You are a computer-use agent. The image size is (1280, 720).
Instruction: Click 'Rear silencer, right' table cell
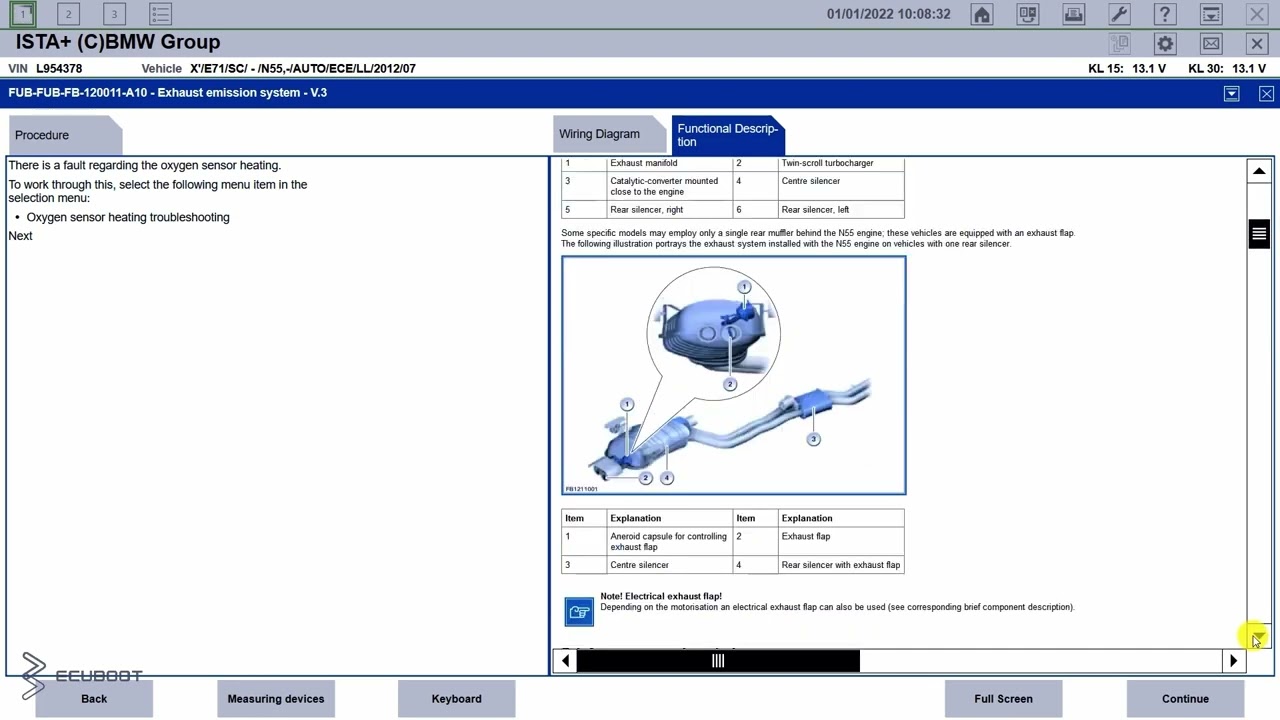669,210
